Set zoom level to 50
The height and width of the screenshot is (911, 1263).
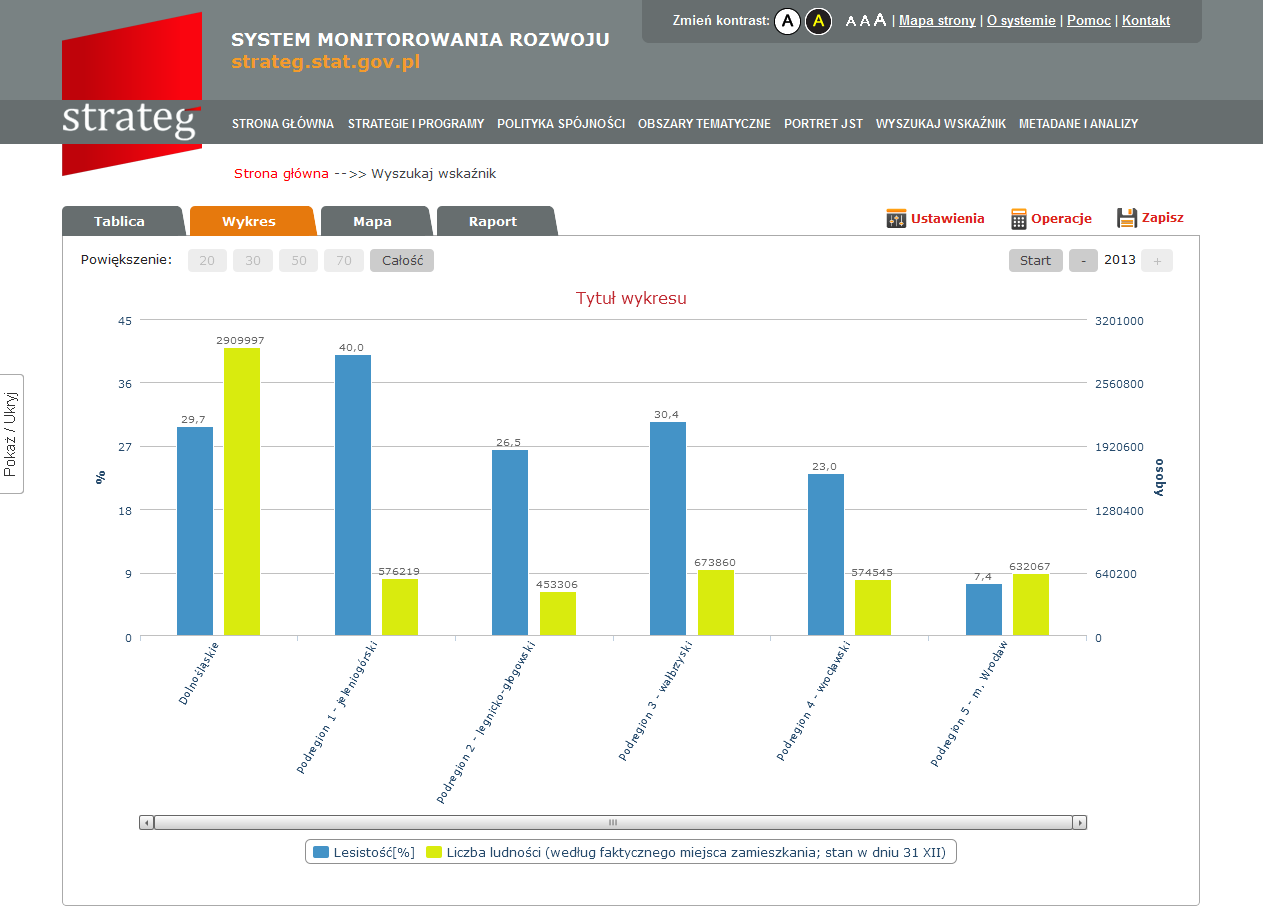pos(299,260)
